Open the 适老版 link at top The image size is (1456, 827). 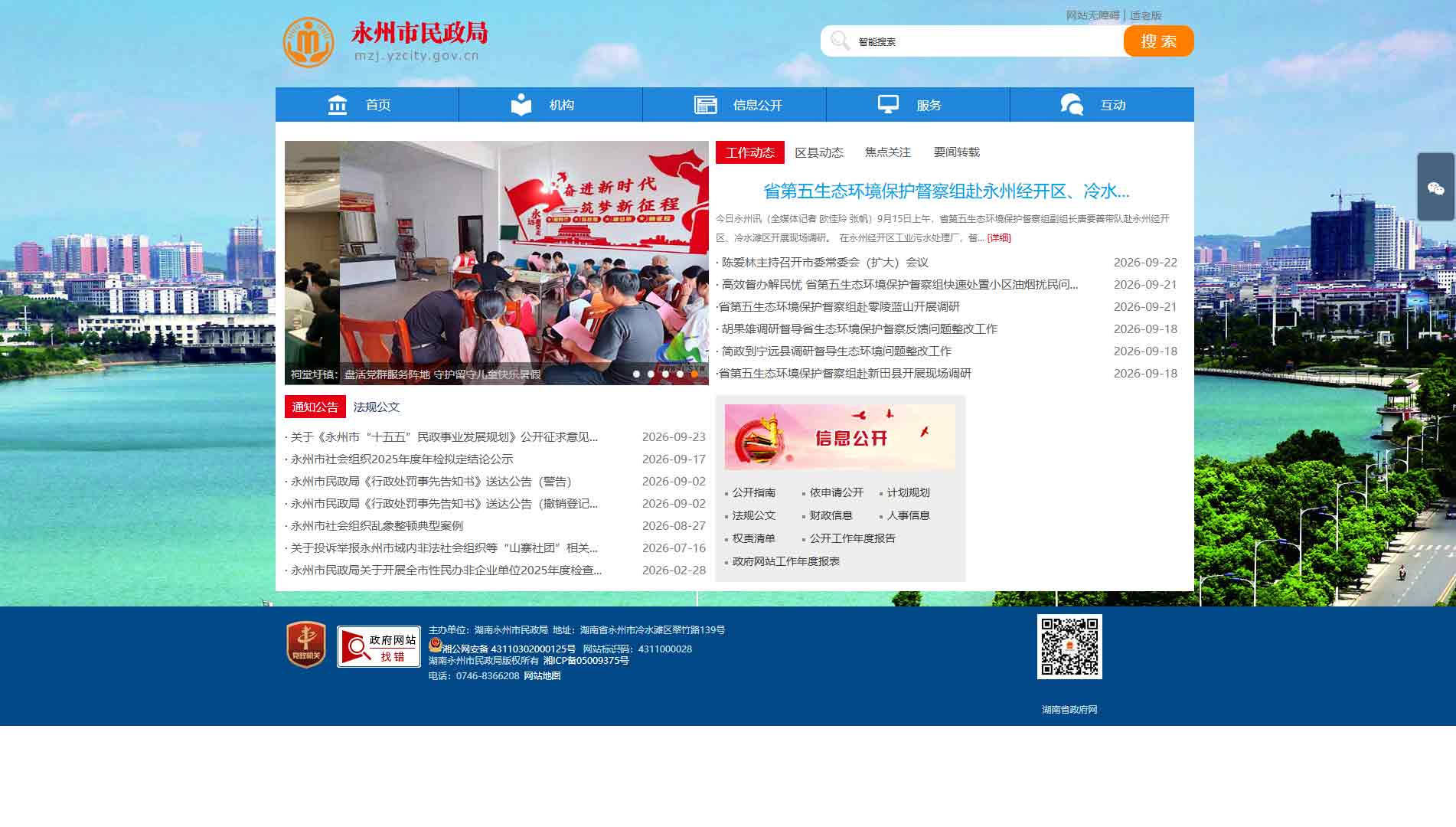coord(1146,15)
